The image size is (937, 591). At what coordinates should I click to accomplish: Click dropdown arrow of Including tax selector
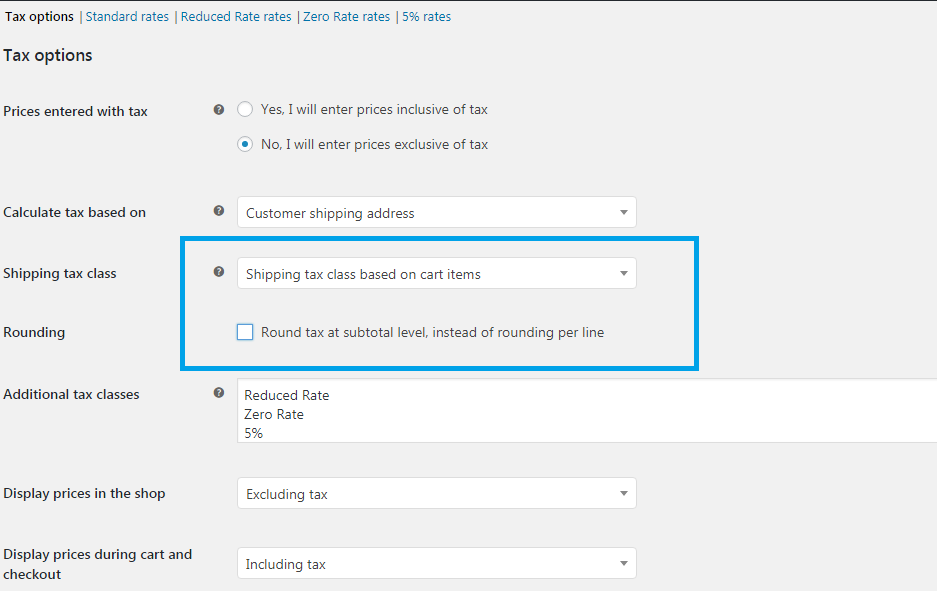[623, 564]
